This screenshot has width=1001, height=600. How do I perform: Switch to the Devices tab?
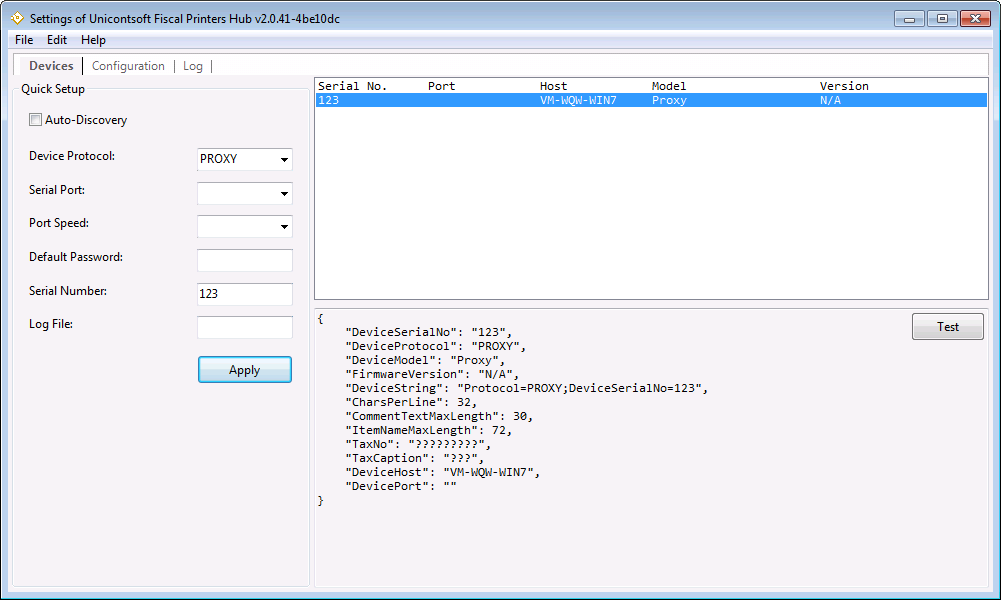(51, 66)
